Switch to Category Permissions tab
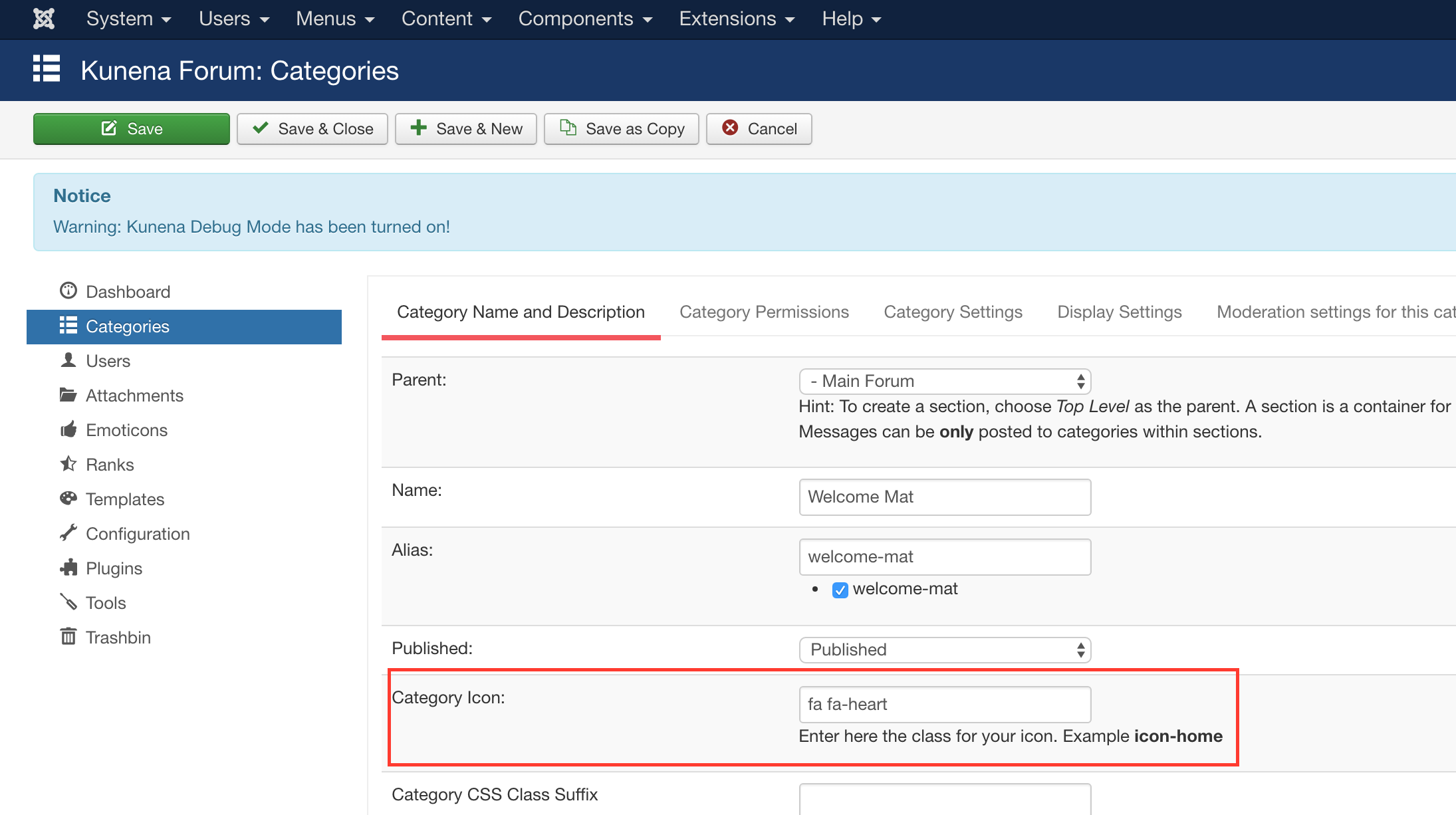This screenshot has height=815, width=1456. pos(764,312)
